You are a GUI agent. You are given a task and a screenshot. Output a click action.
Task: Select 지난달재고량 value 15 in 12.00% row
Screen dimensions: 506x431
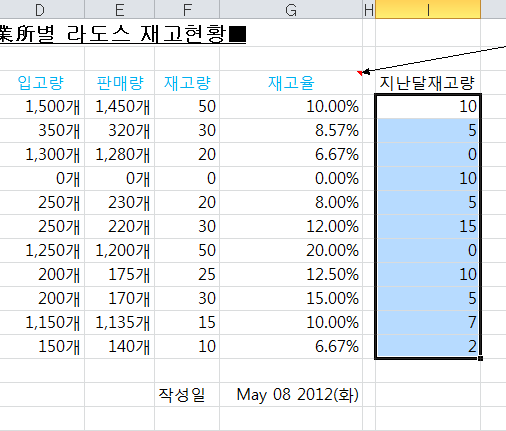(x=428, y=227)
